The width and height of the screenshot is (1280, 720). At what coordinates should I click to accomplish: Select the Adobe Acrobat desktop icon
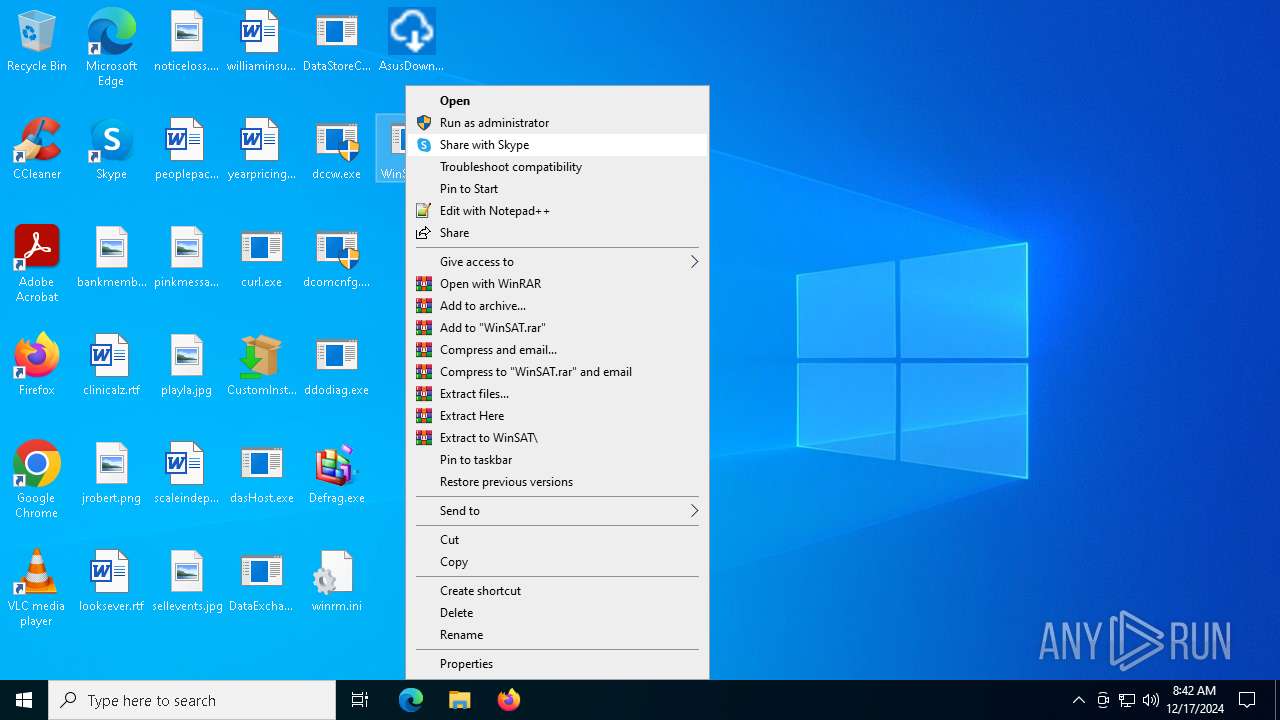(37, 264)
